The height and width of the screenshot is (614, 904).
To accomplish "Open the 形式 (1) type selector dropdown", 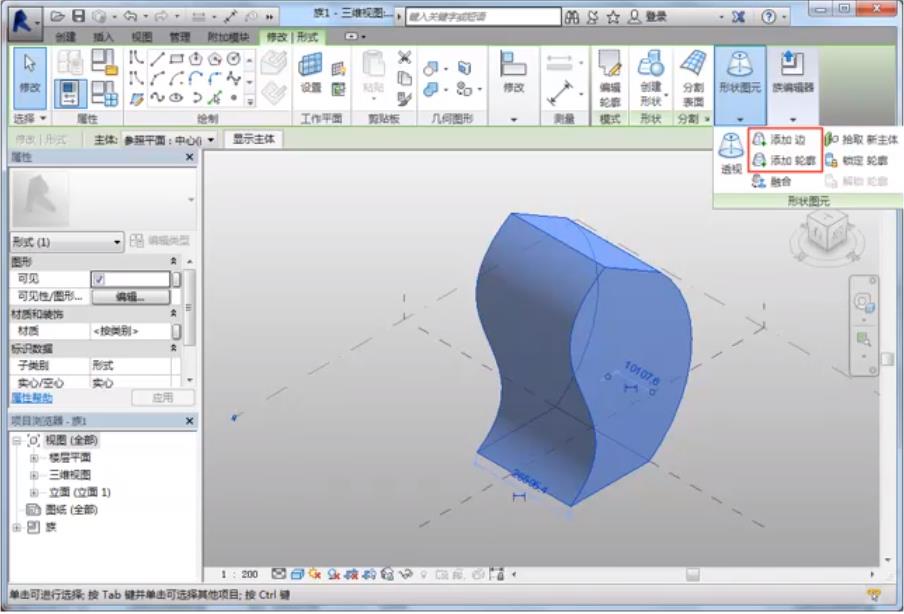I will tap(117, 242).
